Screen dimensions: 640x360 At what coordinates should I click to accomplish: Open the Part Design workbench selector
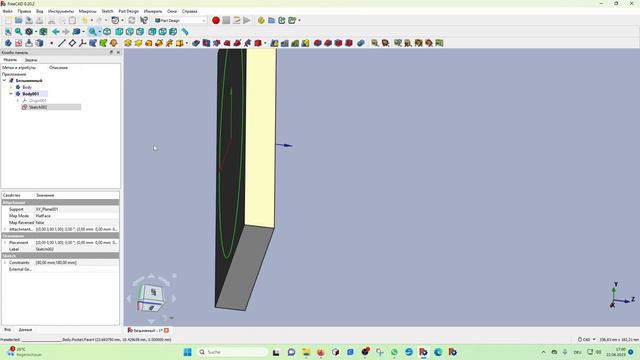[x=180, y=20]
